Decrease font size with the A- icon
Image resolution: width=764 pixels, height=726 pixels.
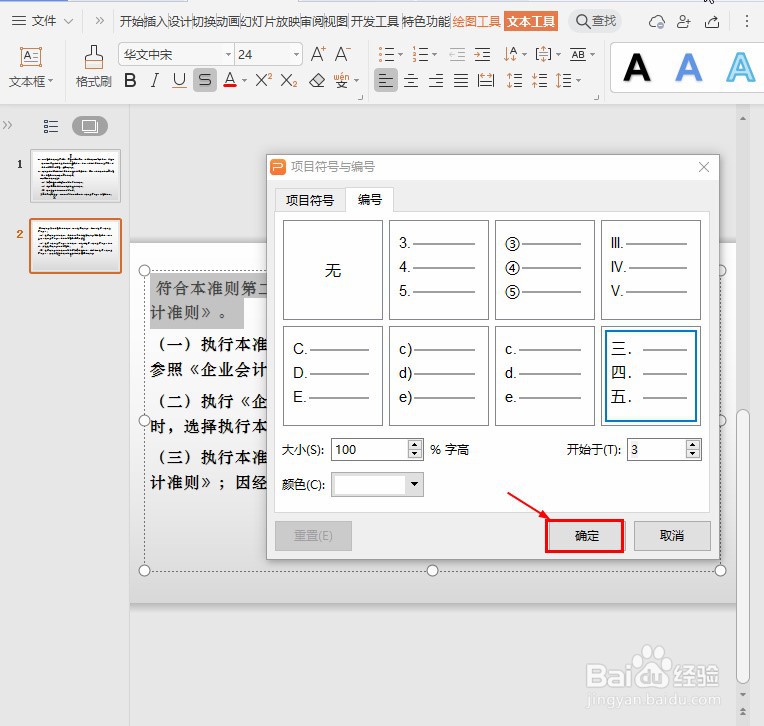coord(343,54)
